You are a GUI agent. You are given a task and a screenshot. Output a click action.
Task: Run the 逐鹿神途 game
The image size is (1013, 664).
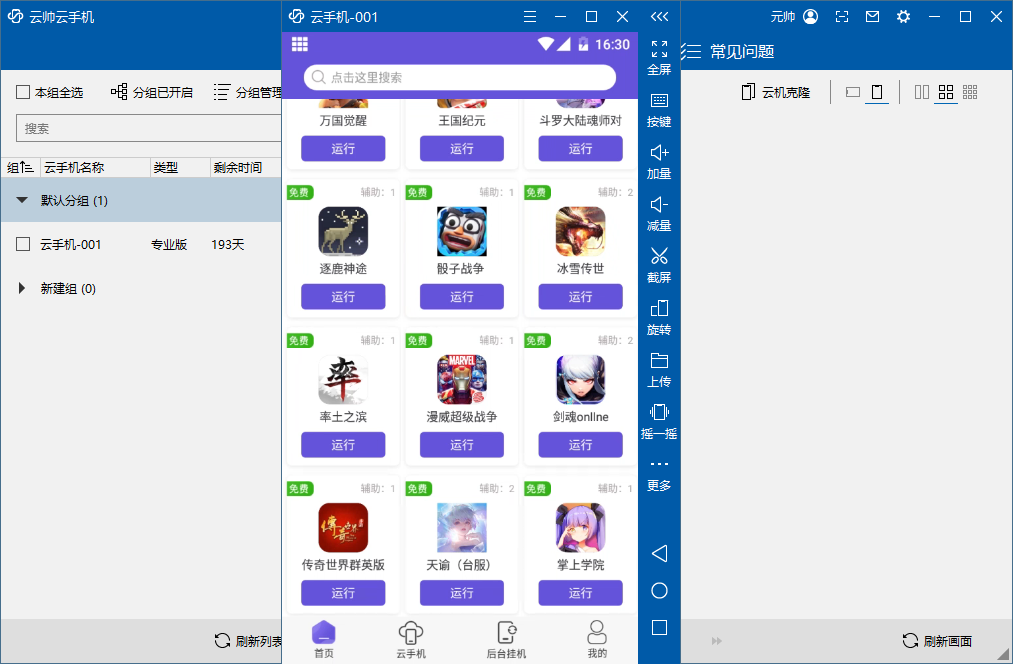(x=343, y=296)
